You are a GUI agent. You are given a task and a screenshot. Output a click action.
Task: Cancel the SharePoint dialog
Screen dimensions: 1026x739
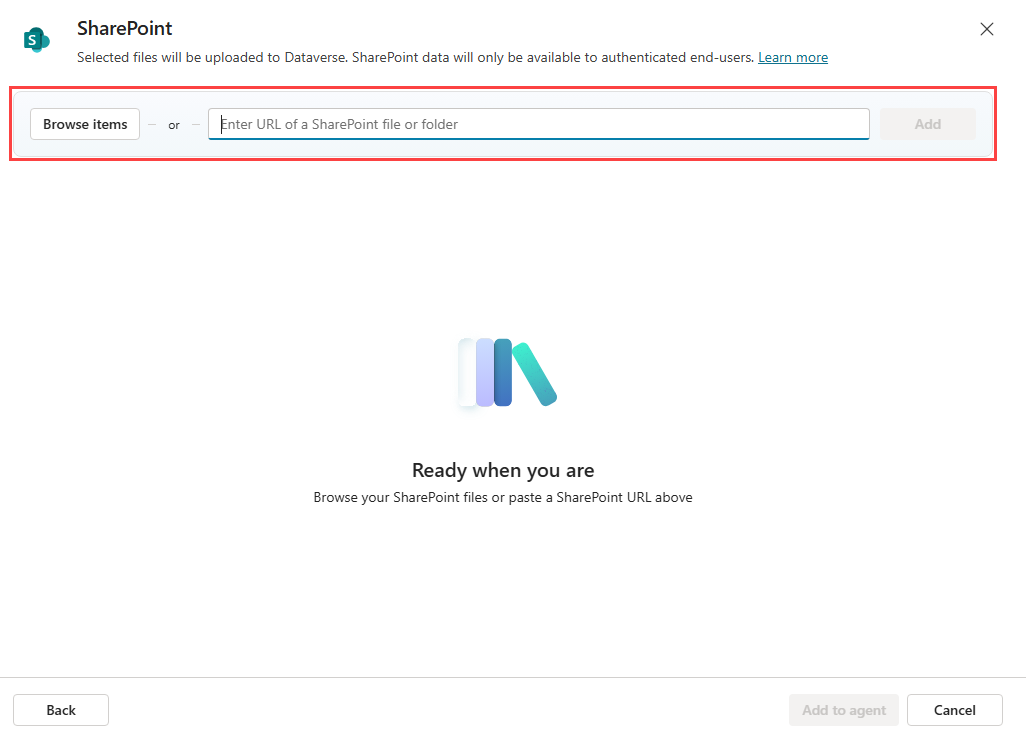tap(954, 710)
